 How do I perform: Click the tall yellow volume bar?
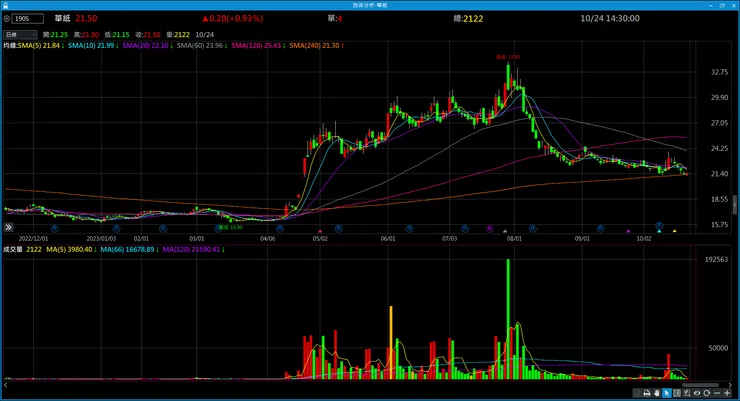coord(391,343)
